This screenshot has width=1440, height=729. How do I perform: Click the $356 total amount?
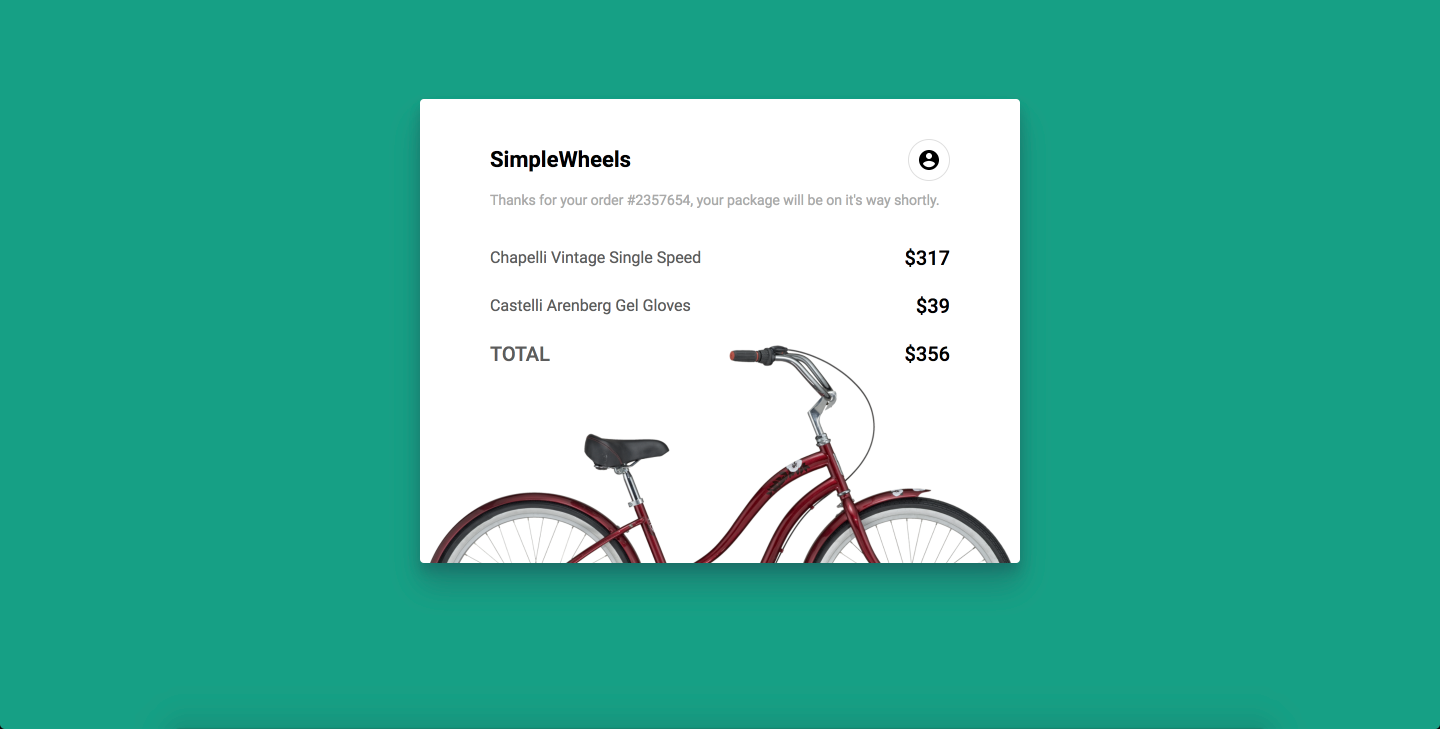[x=926, y=354]
